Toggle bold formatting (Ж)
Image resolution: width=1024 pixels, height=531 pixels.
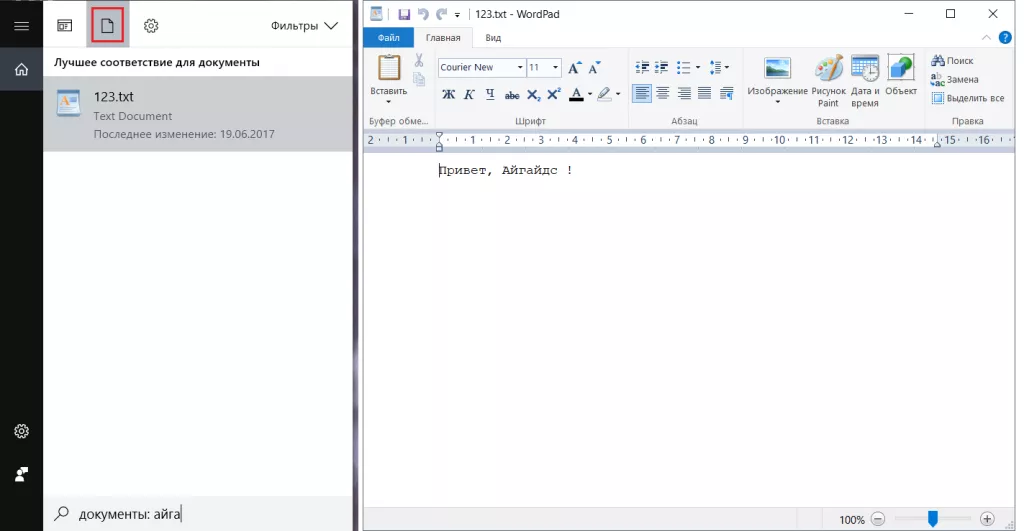pos(449,95)
